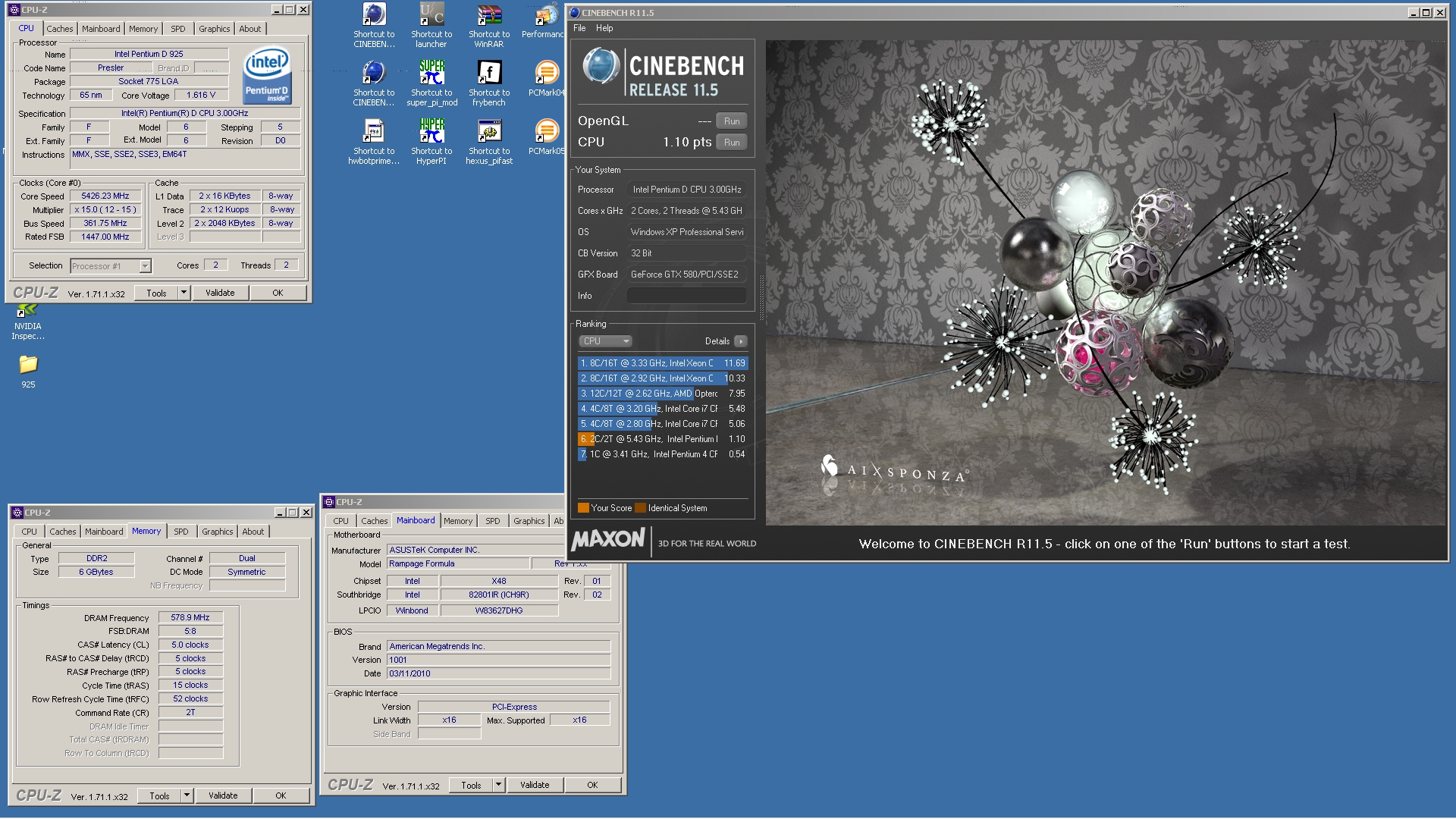Image resolution: width=1456 pixels, height=819 pixels.
Task: Open Tools dropdown arrow in Memory CPU-Z window
Action: [x=186, y=795]
